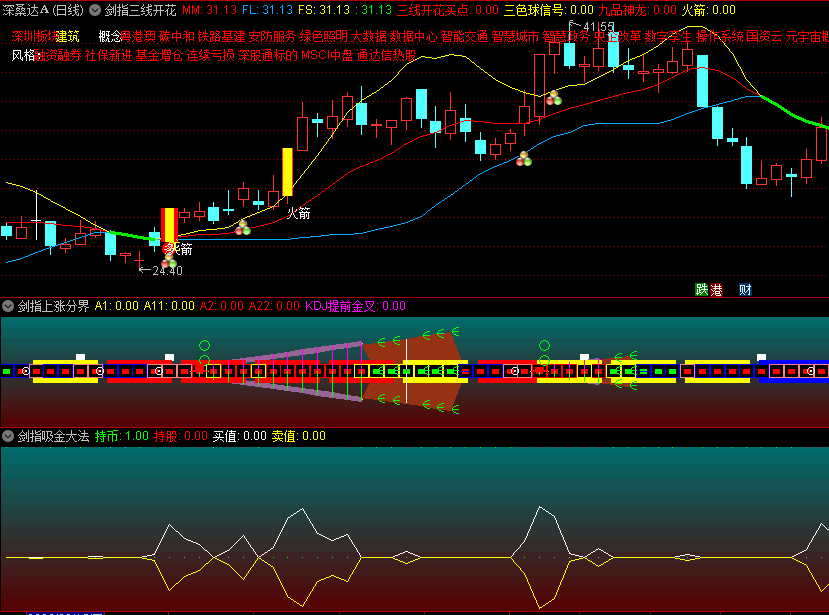Screen dimensions: 829x615
Task: Click the 持股: 0.00 readout
Action: 181,436
